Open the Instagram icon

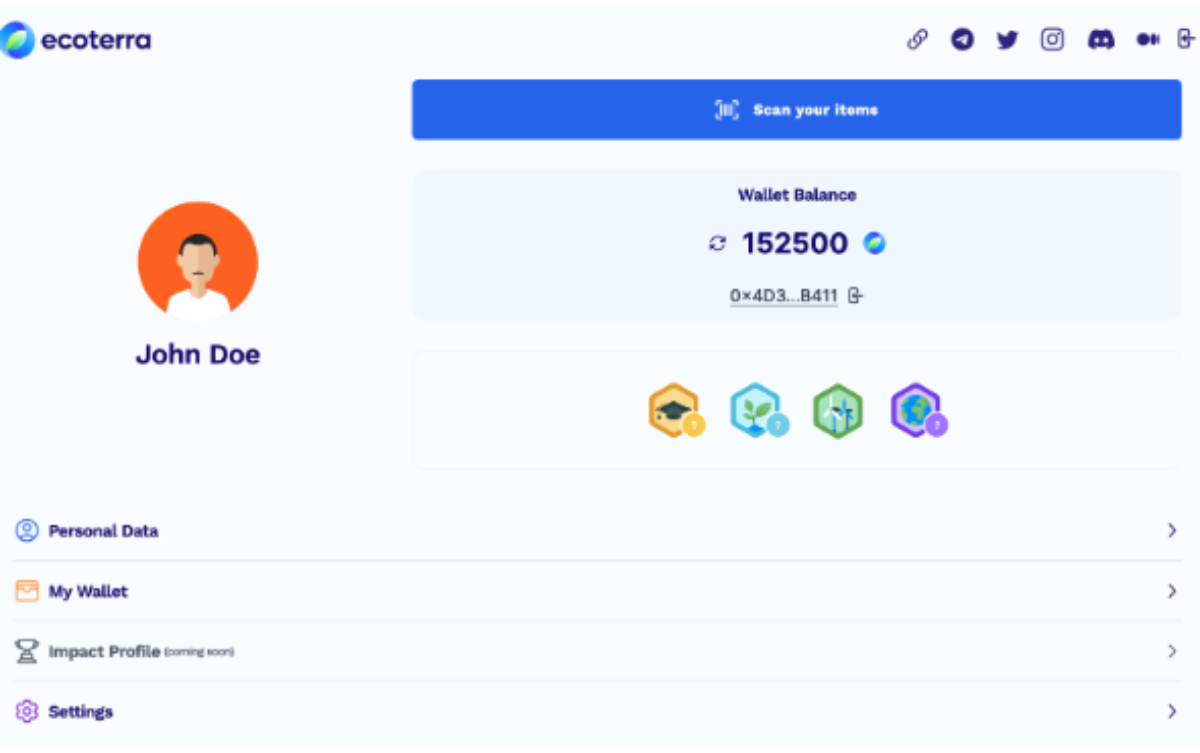pyautogui.click(x=1052, y=40)
